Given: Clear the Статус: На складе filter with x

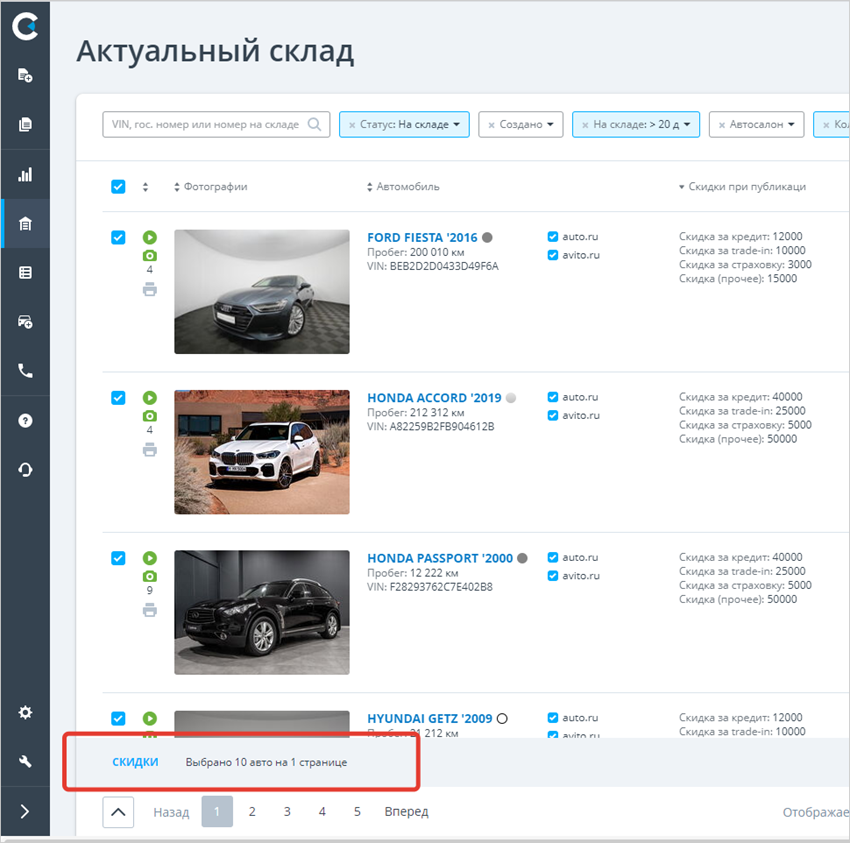Looking at the screenshot, I should point(352,125).
